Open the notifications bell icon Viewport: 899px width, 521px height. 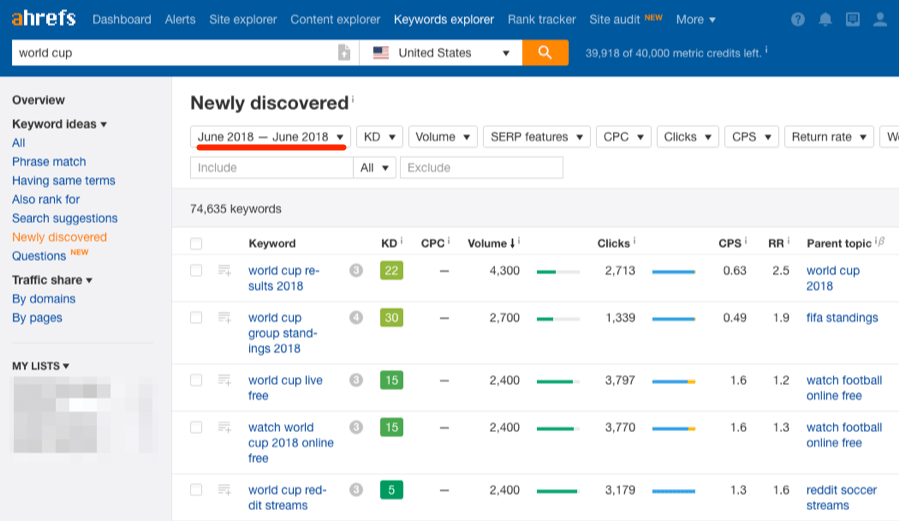tap(825, 20)
